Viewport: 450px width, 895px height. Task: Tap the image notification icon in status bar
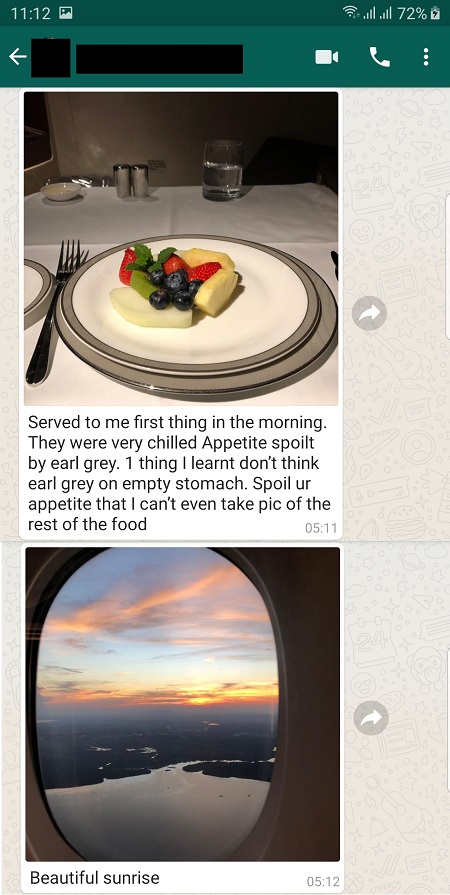coord(66,13)
